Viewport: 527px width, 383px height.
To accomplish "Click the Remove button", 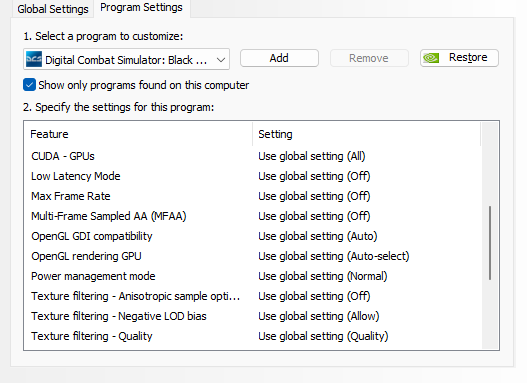I will point(369,58).
